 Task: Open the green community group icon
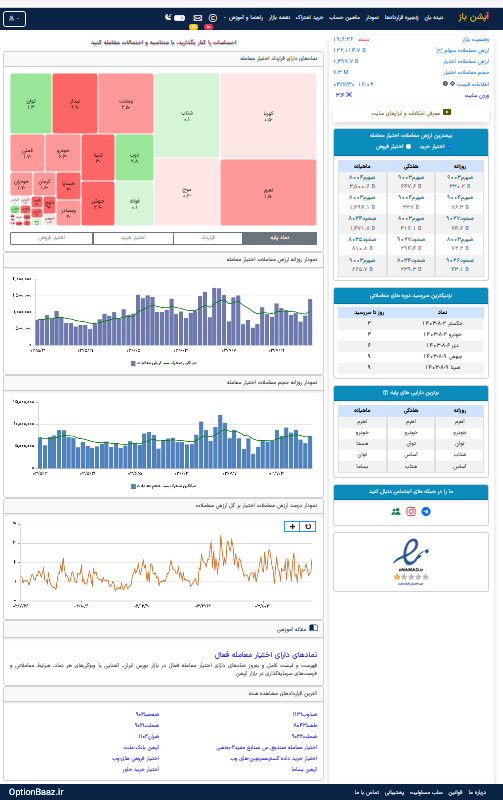(x=396, y=511)
